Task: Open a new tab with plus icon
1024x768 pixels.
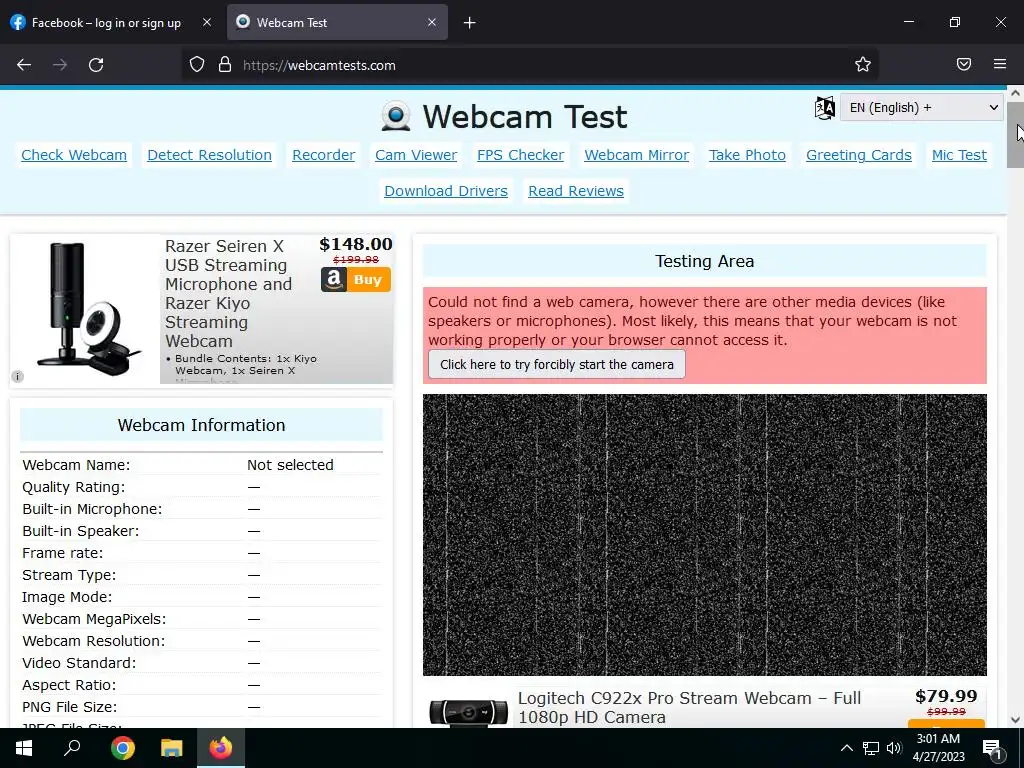Action: 470,23
